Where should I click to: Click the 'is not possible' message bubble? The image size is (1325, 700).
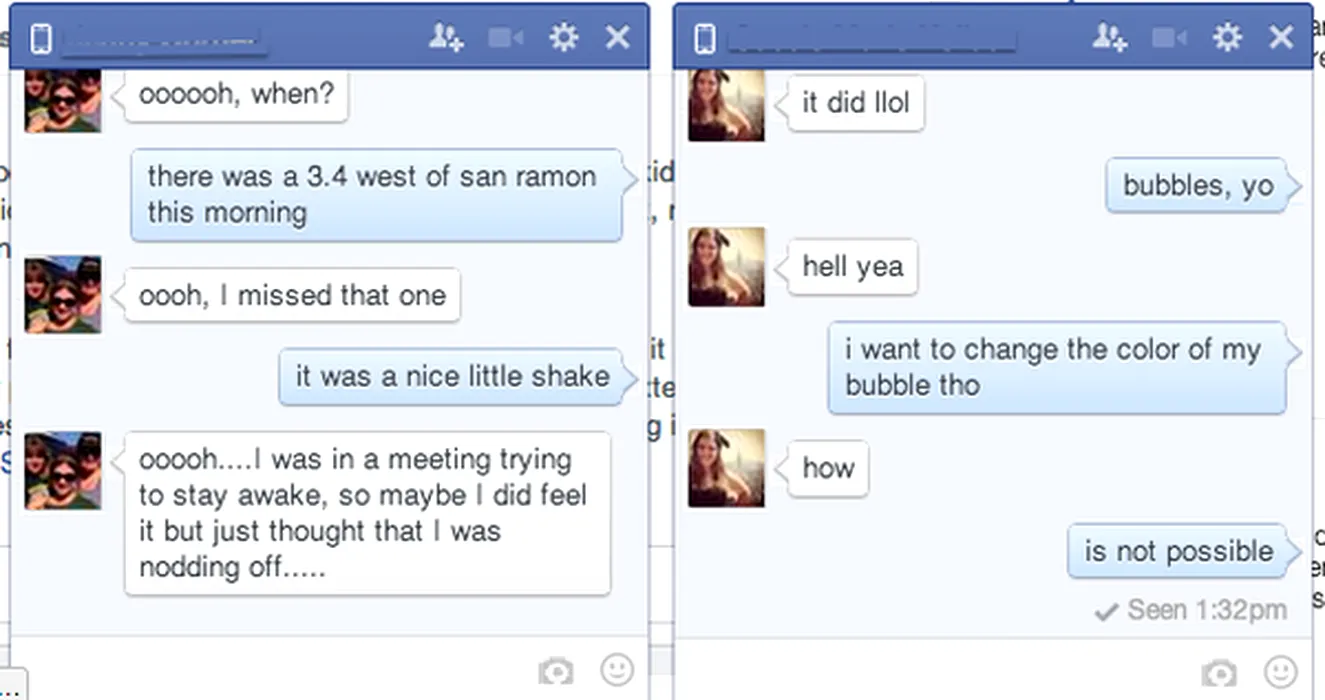(x=1178, y=551)
